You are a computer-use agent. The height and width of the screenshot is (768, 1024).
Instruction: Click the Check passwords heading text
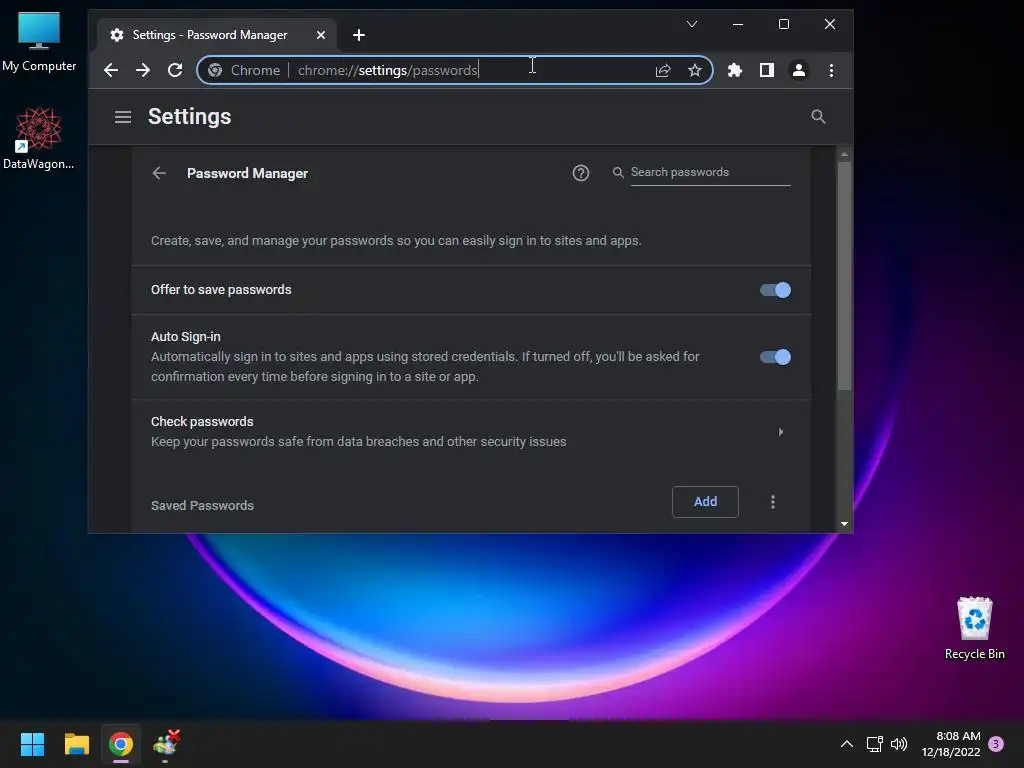coord(202,422)
